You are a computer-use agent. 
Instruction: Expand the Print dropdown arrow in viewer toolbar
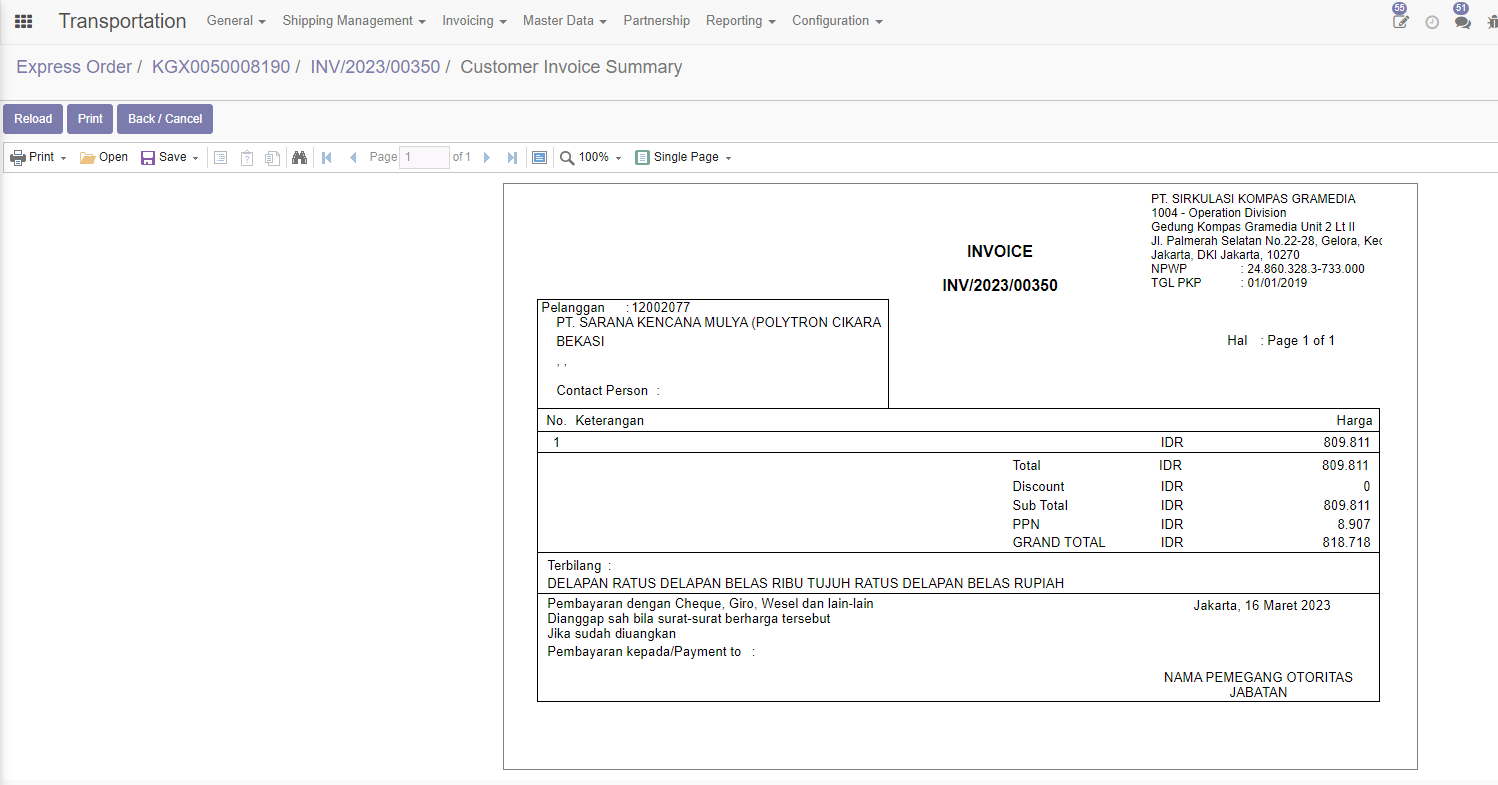pos(63,158)
